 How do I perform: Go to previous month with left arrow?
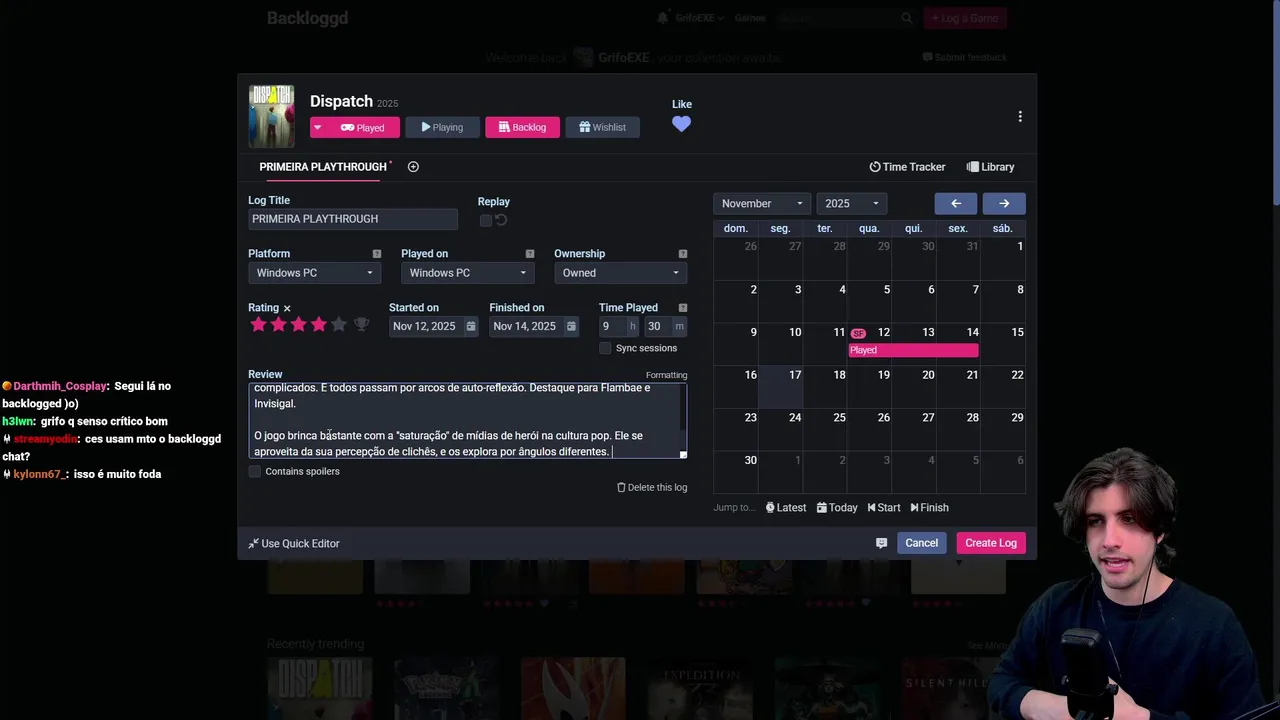point(956,203)
